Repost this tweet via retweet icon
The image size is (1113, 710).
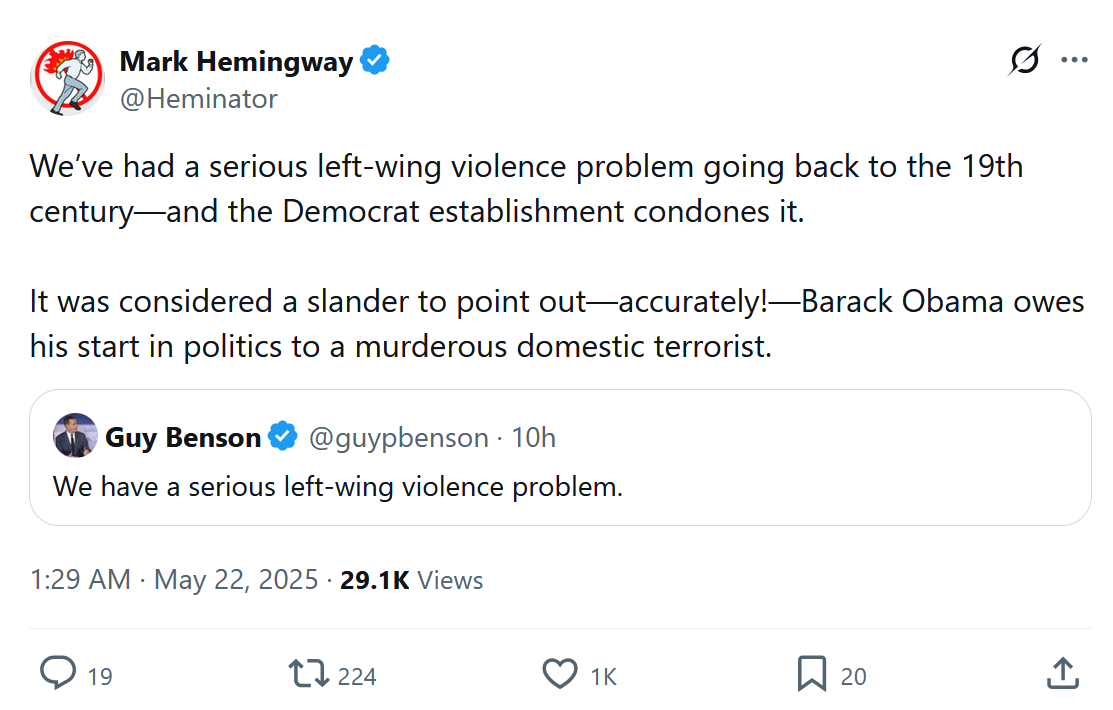[308, 674]
